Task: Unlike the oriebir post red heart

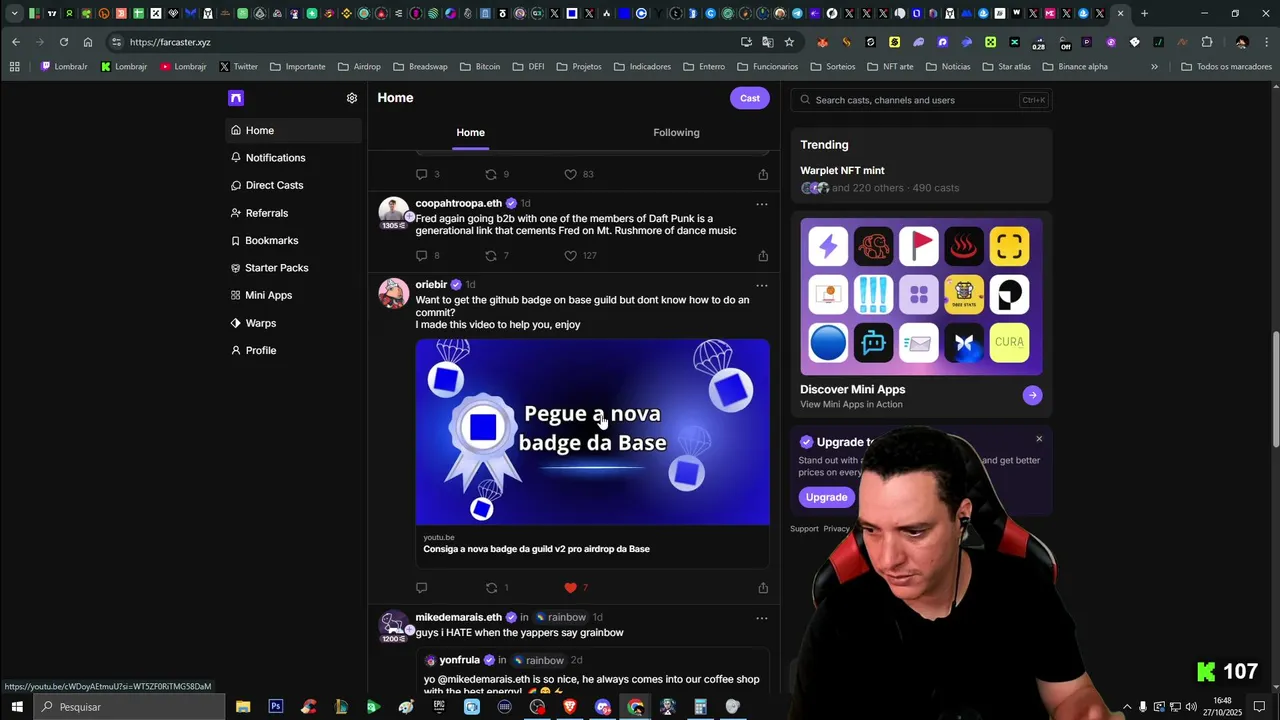Action: 571,588
